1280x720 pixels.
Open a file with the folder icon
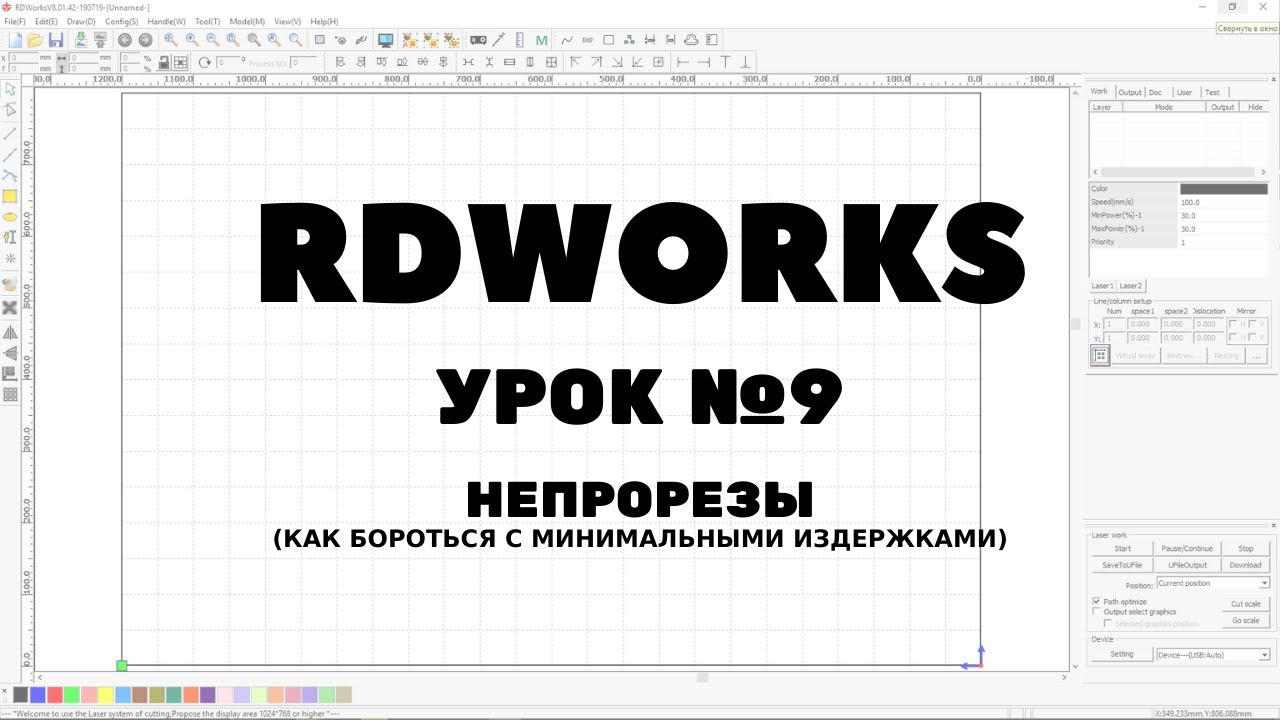tap(35, 40)
